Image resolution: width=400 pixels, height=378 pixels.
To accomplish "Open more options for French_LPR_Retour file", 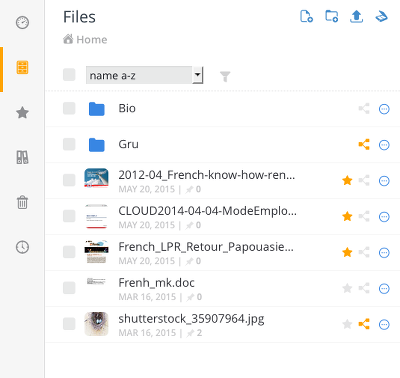I will point(384,253).
